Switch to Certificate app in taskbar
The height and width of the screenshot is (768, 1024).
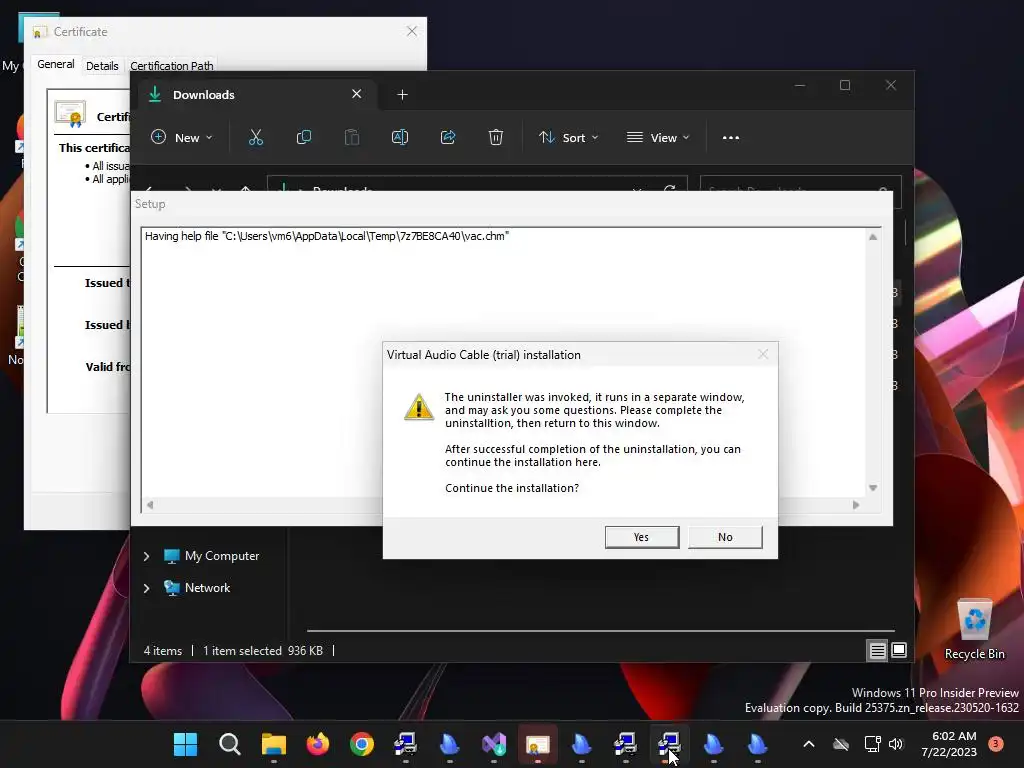click(x=537, y=744)
